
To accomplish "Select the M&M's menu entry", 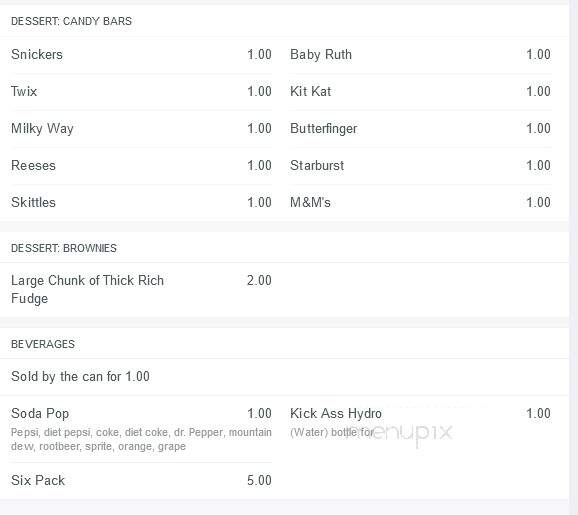I will 310,202.
